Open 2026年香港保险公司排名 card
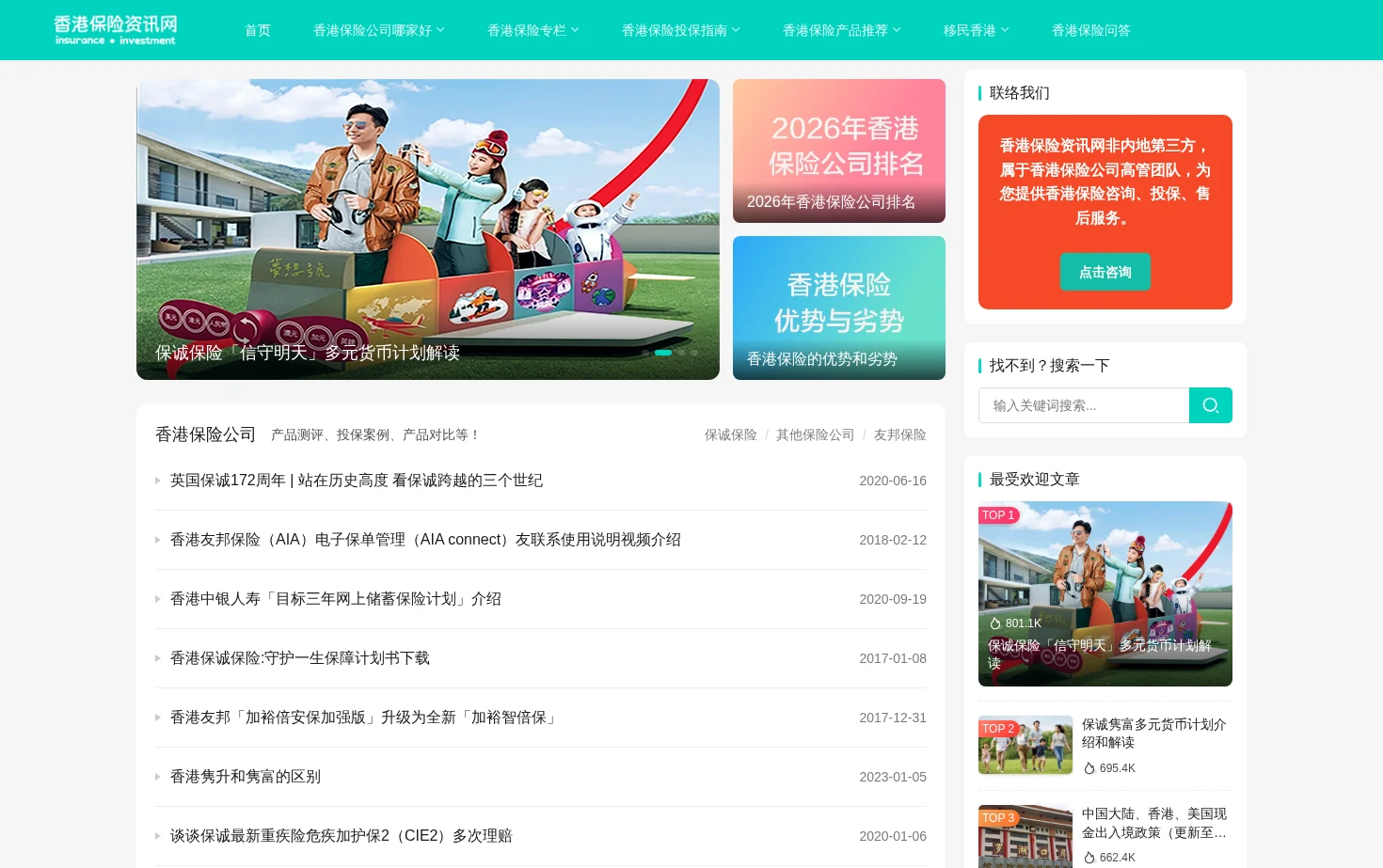The image size is (1383, 868). point(839,150)
